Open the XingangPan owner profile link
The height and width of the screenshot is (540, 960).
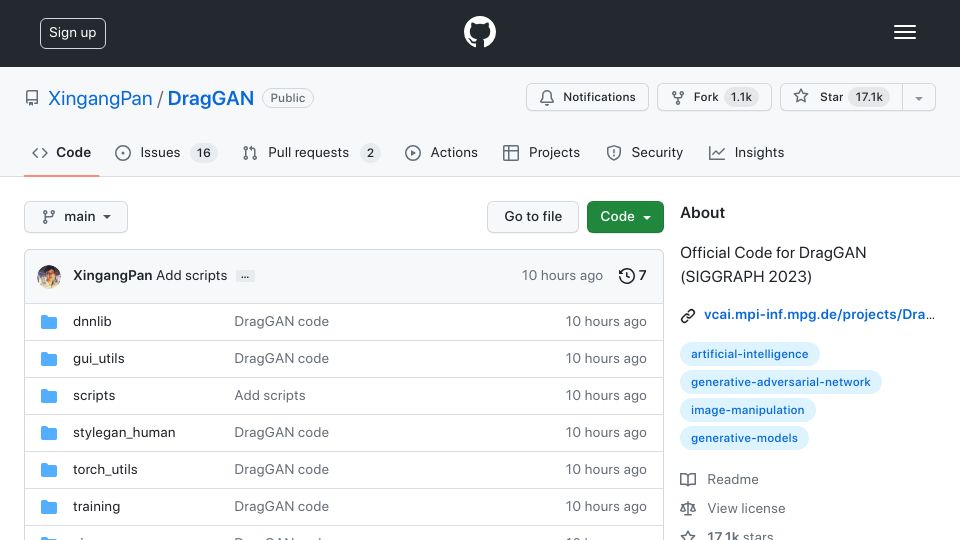[100, 98]
